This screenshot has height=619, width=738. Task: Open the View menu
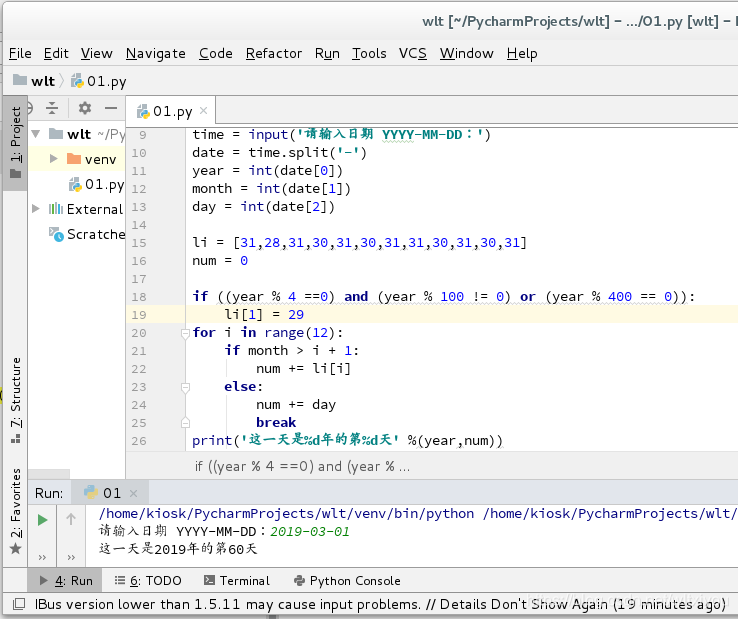tap(96, 53)
